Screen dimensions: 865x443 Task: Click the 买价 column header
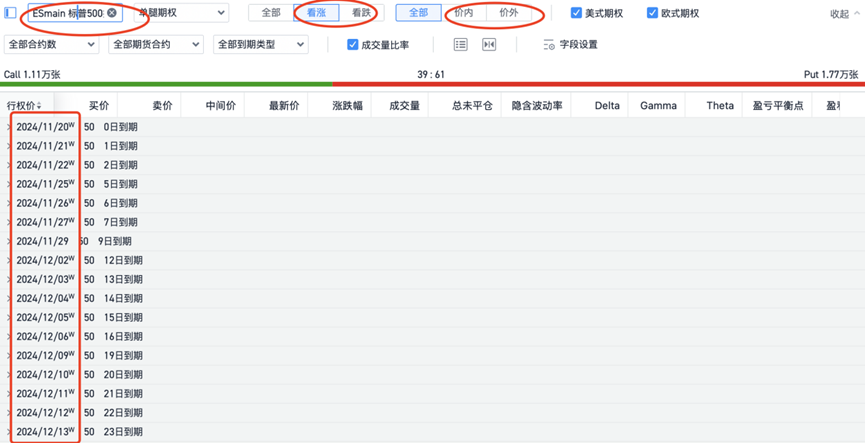coord(99,106)
